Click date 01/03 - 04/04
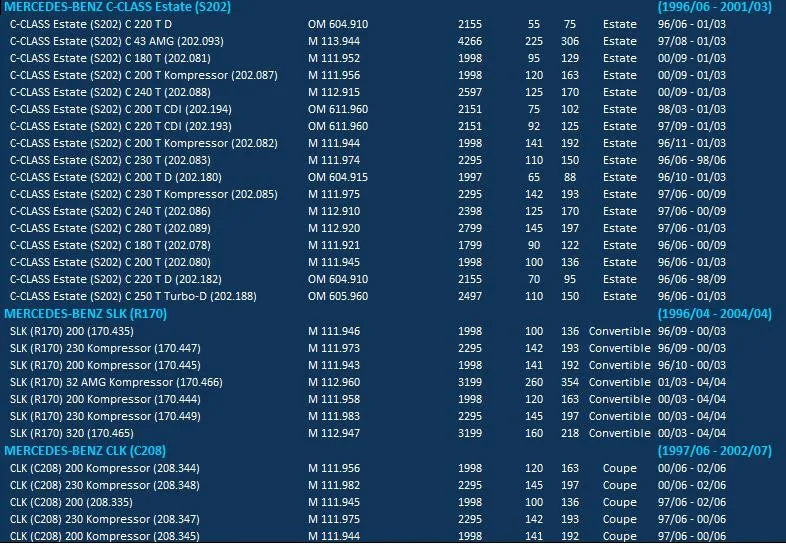786x546 pixels. [x=692, y=383]
